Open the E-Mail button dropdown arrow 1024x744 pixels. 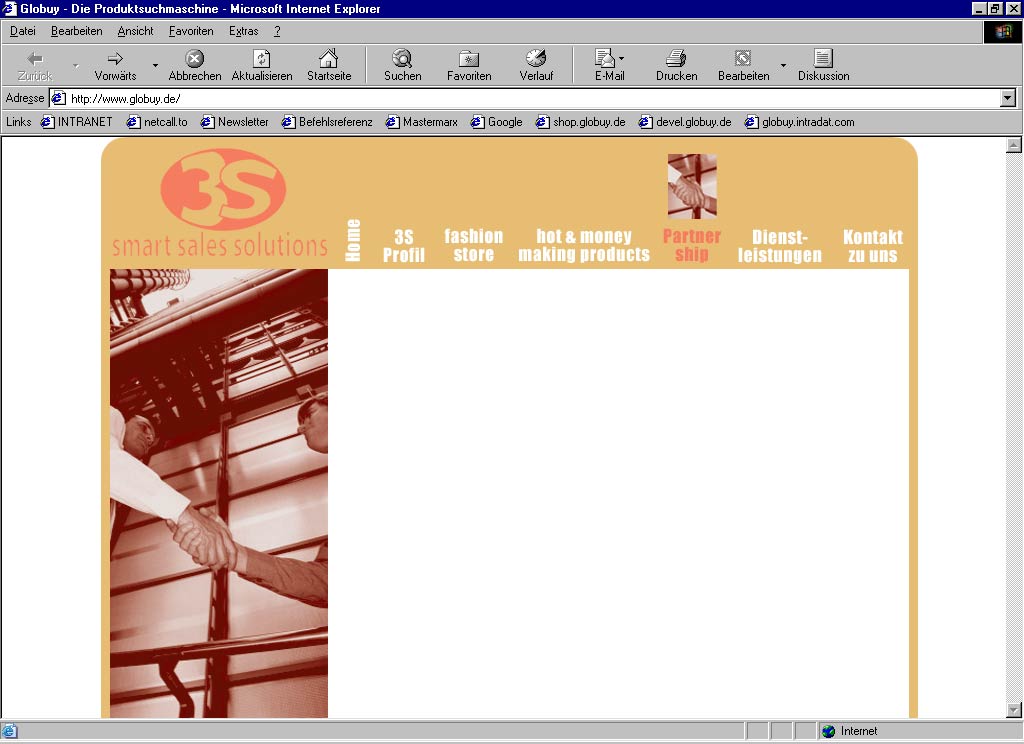pyautogui.click(x=621, y=59)
